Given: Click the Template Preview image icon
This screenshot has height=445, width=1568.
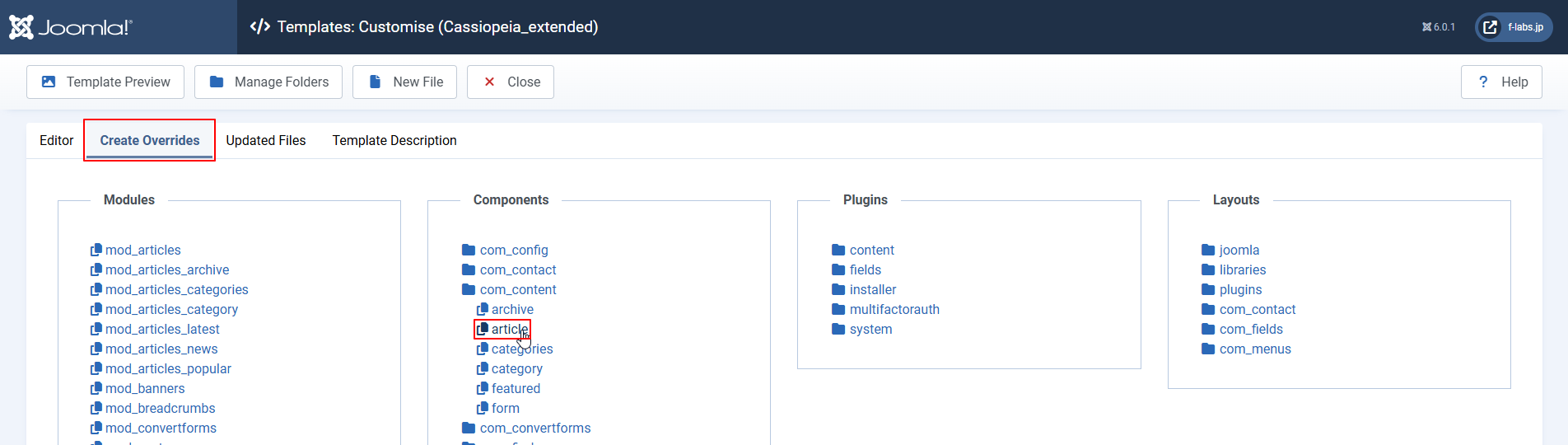Looking at the screenshot, I should point(49,82).
